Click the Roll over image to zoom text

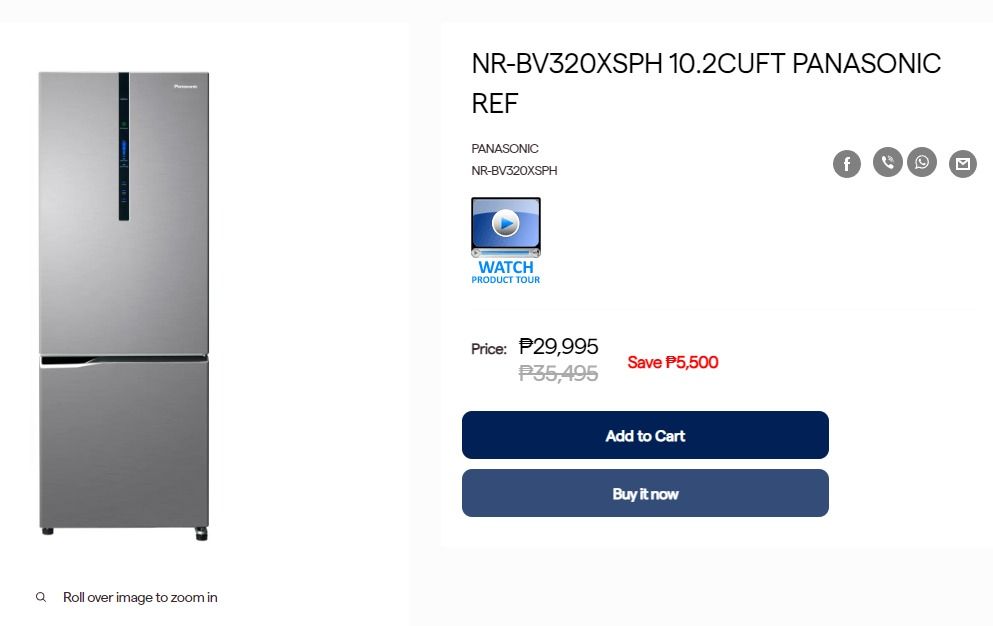click(x=140, y=597)
